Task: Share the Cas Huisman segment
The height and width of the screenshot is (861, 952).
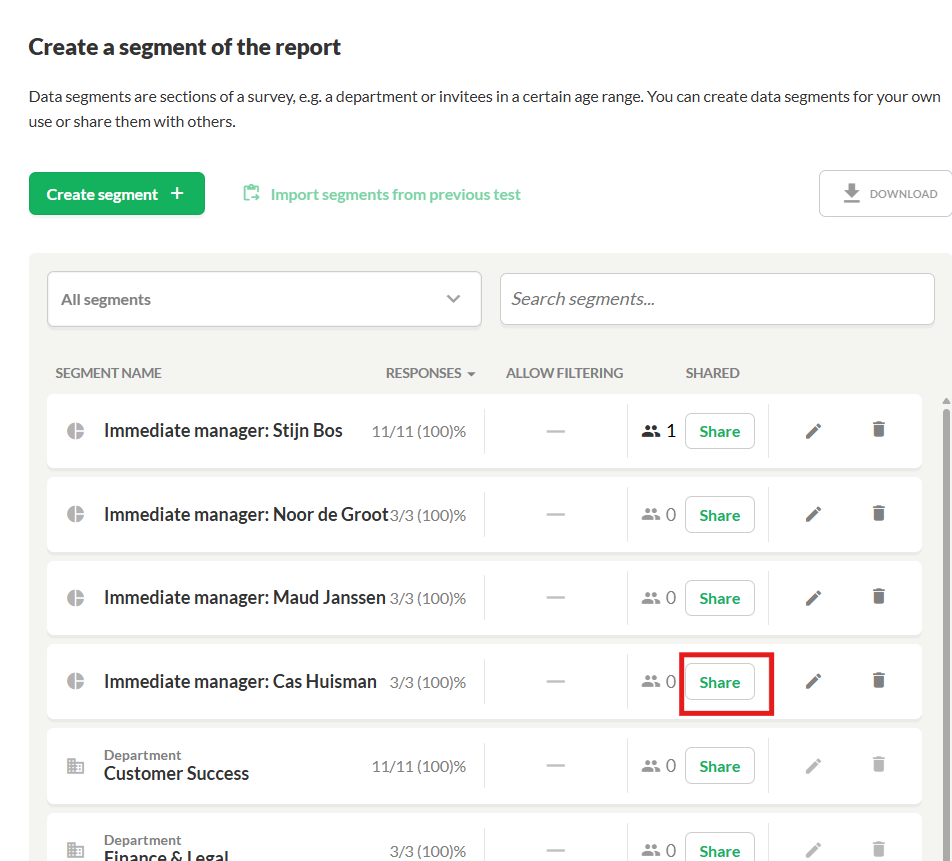Action: tap(719, 682)
